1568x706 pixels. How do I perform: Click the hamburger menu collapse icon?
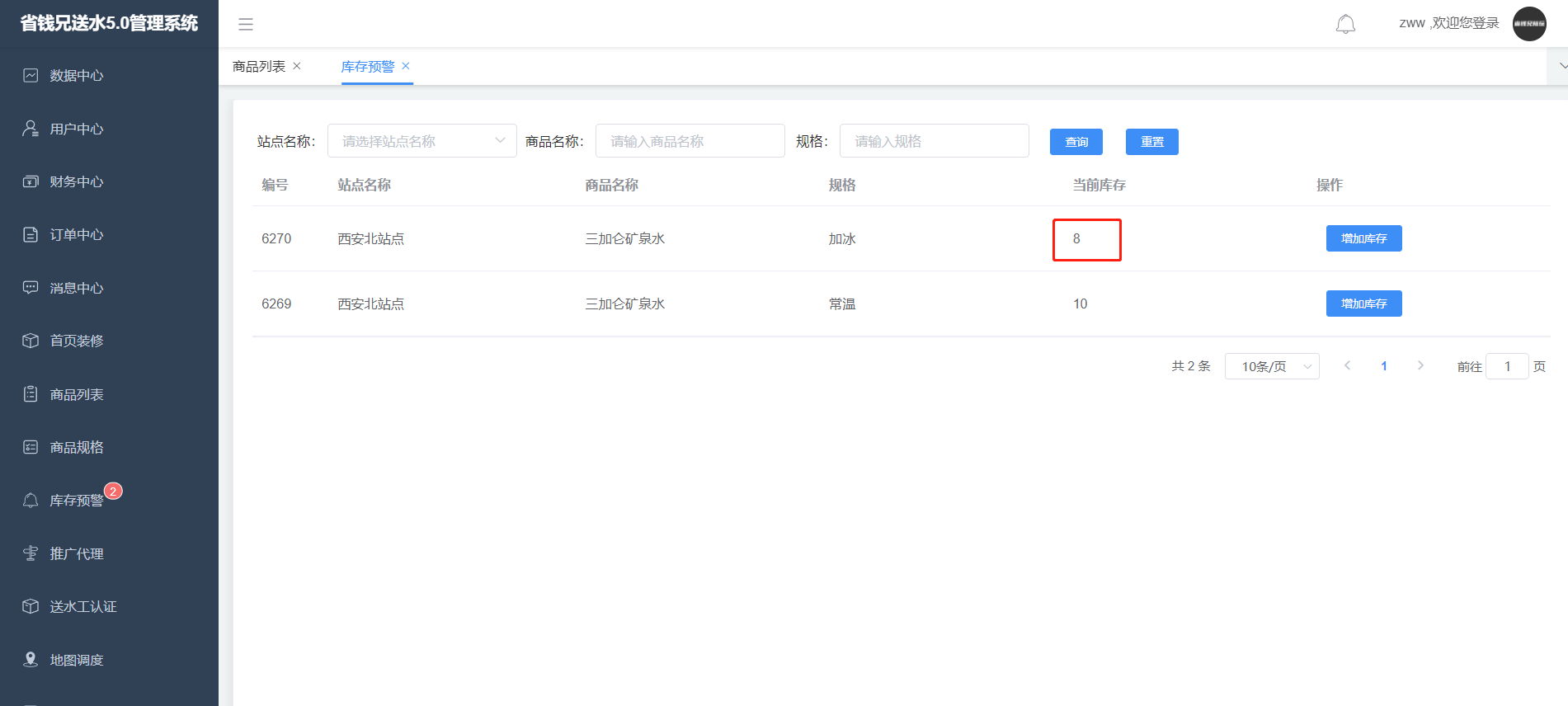tap(245, 24)
